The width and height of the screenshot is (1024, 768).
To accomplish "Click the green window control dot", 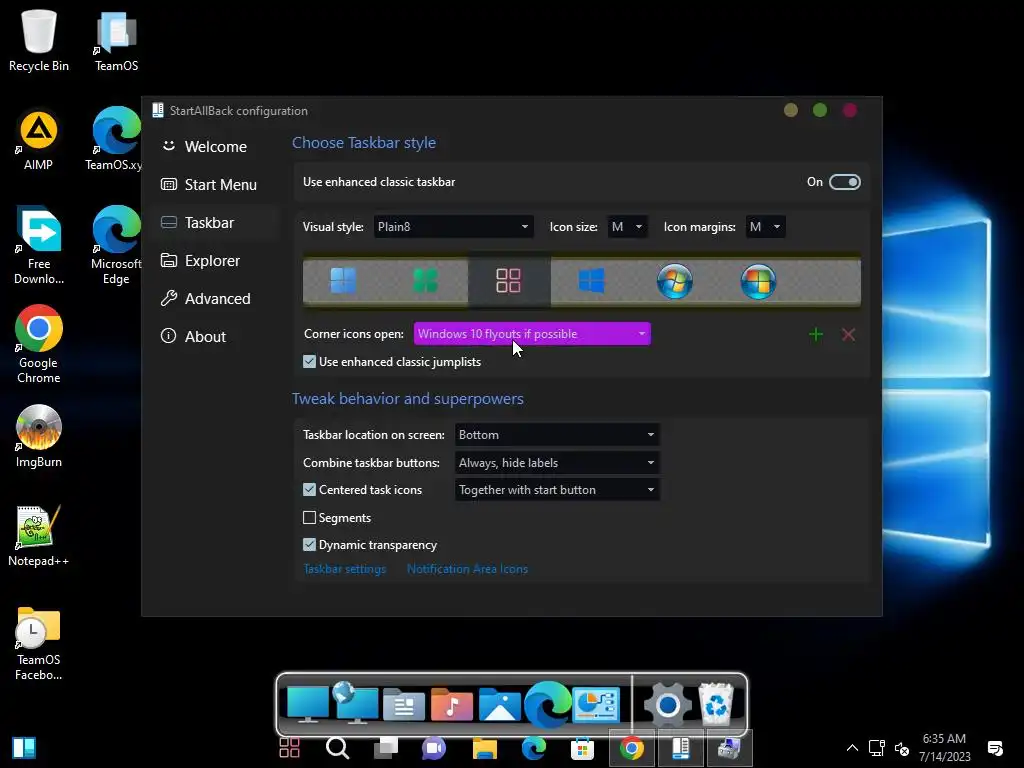I will [x=820, y=110].
